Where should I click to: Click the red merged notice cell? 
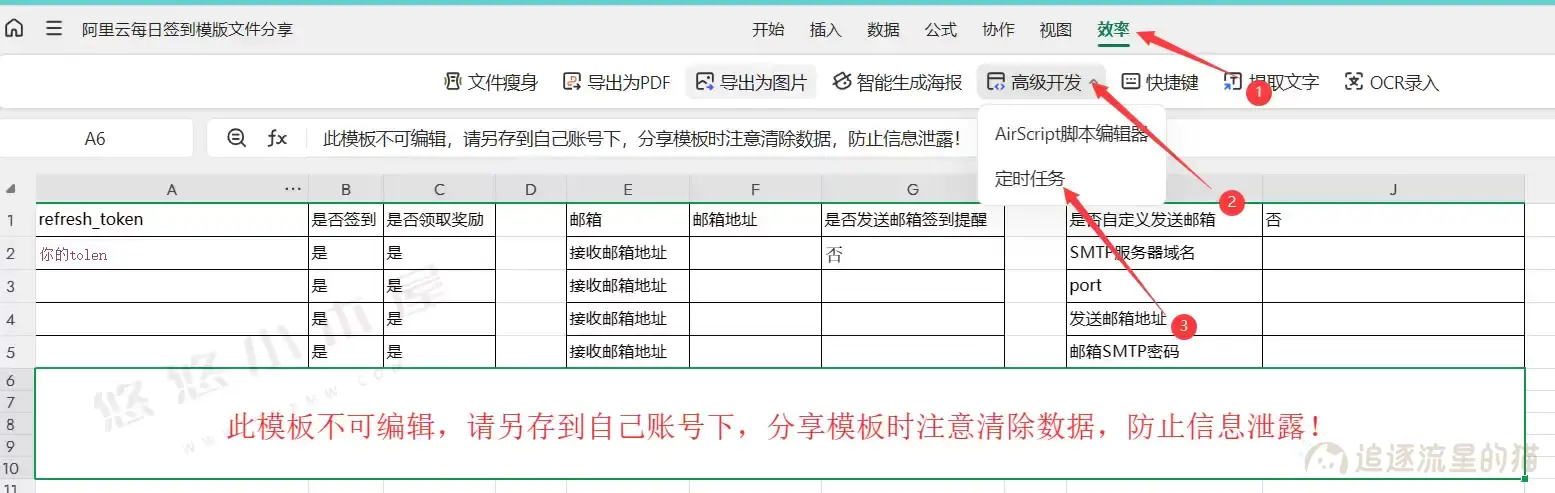click(780, 424)
